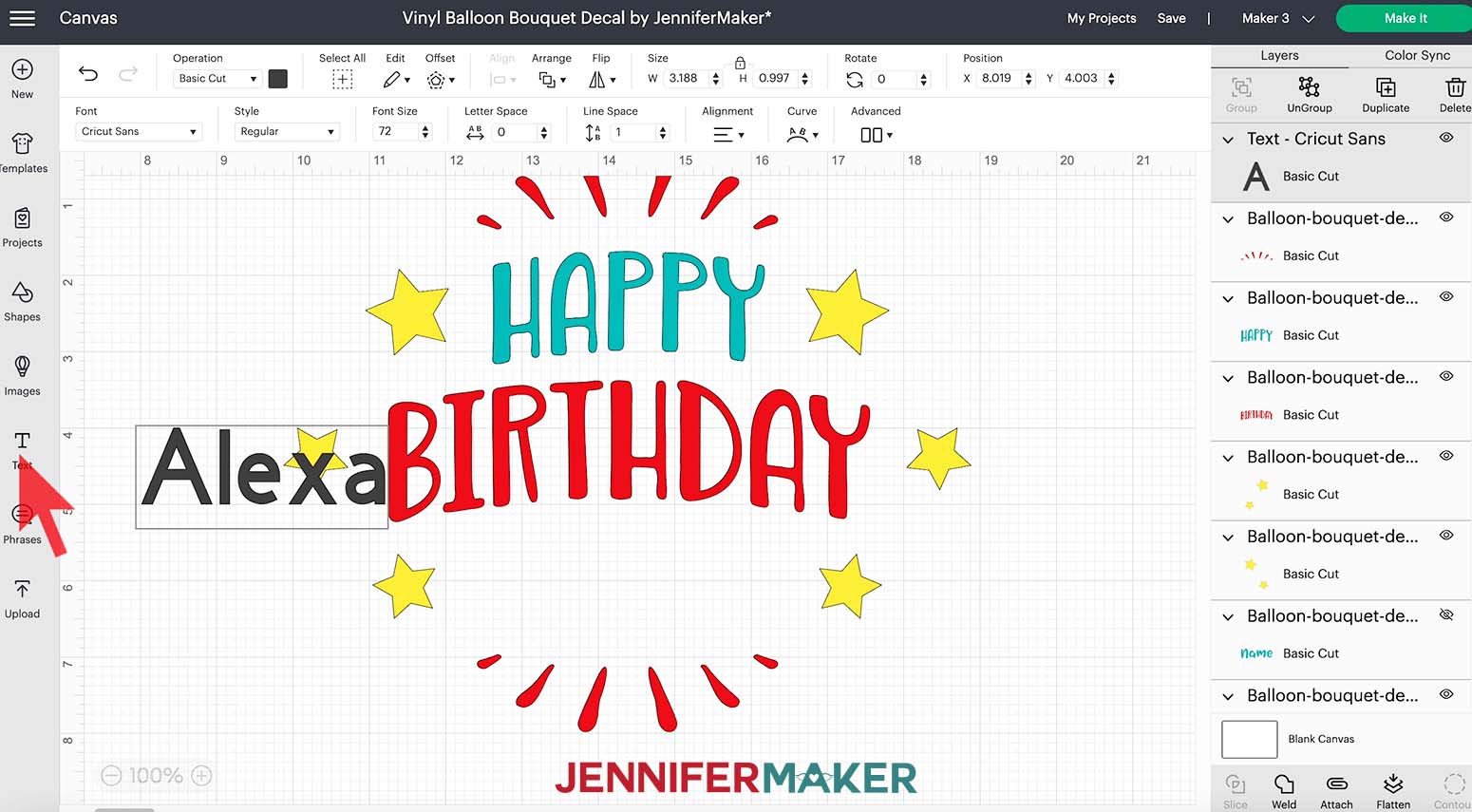Open the Style Regular dropdown
This screenshot has width=1472, height=812.
click(287, 132)
